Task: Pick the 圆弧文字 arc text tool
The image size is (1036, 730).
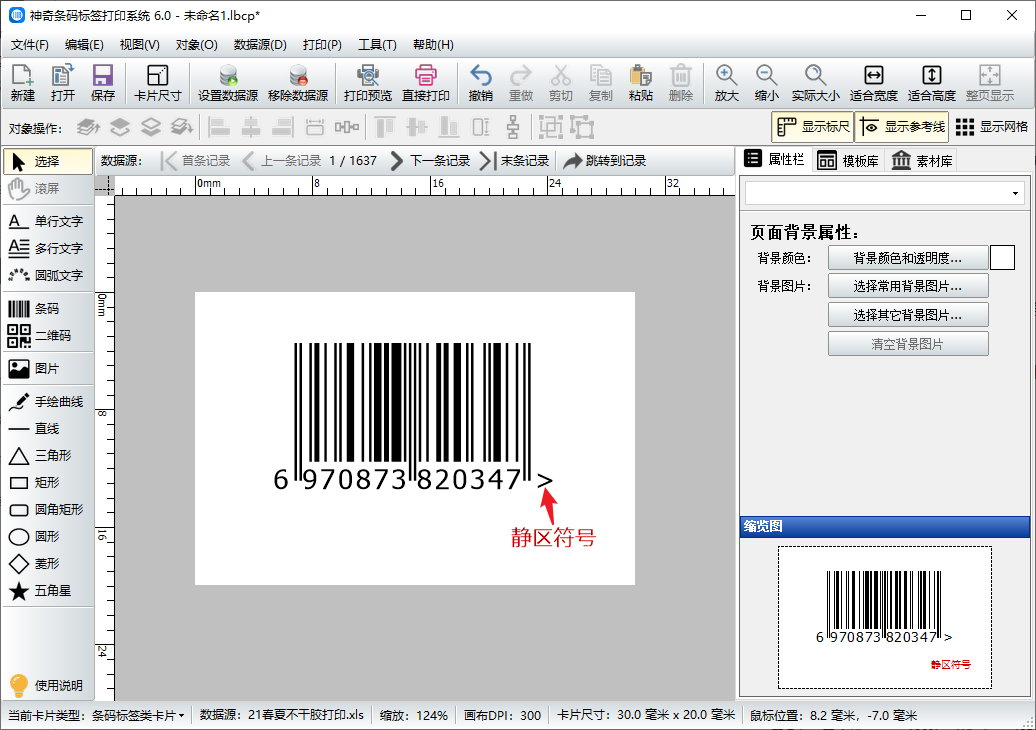Action: [x=46, y=275]
